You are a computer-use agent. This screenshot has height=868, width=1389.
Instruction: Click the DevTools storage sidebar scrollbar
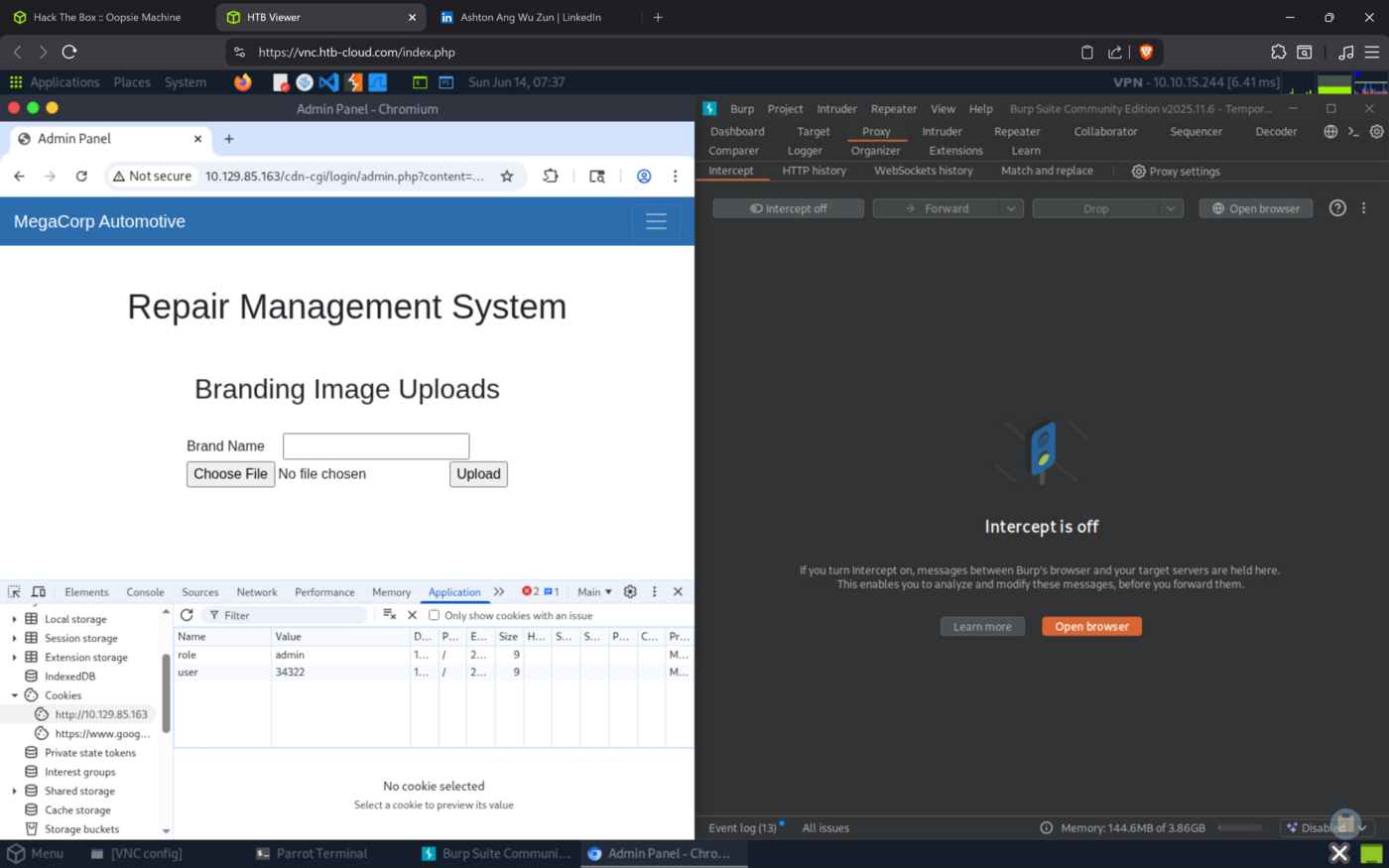166,694
